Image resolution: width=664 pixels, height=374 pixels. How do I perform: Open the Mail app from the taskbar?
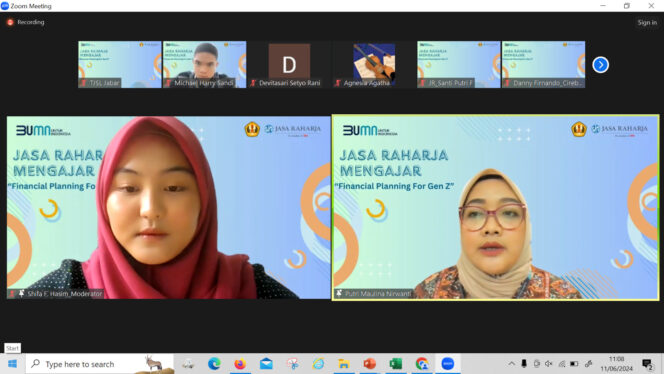click(x=266, y=364)
